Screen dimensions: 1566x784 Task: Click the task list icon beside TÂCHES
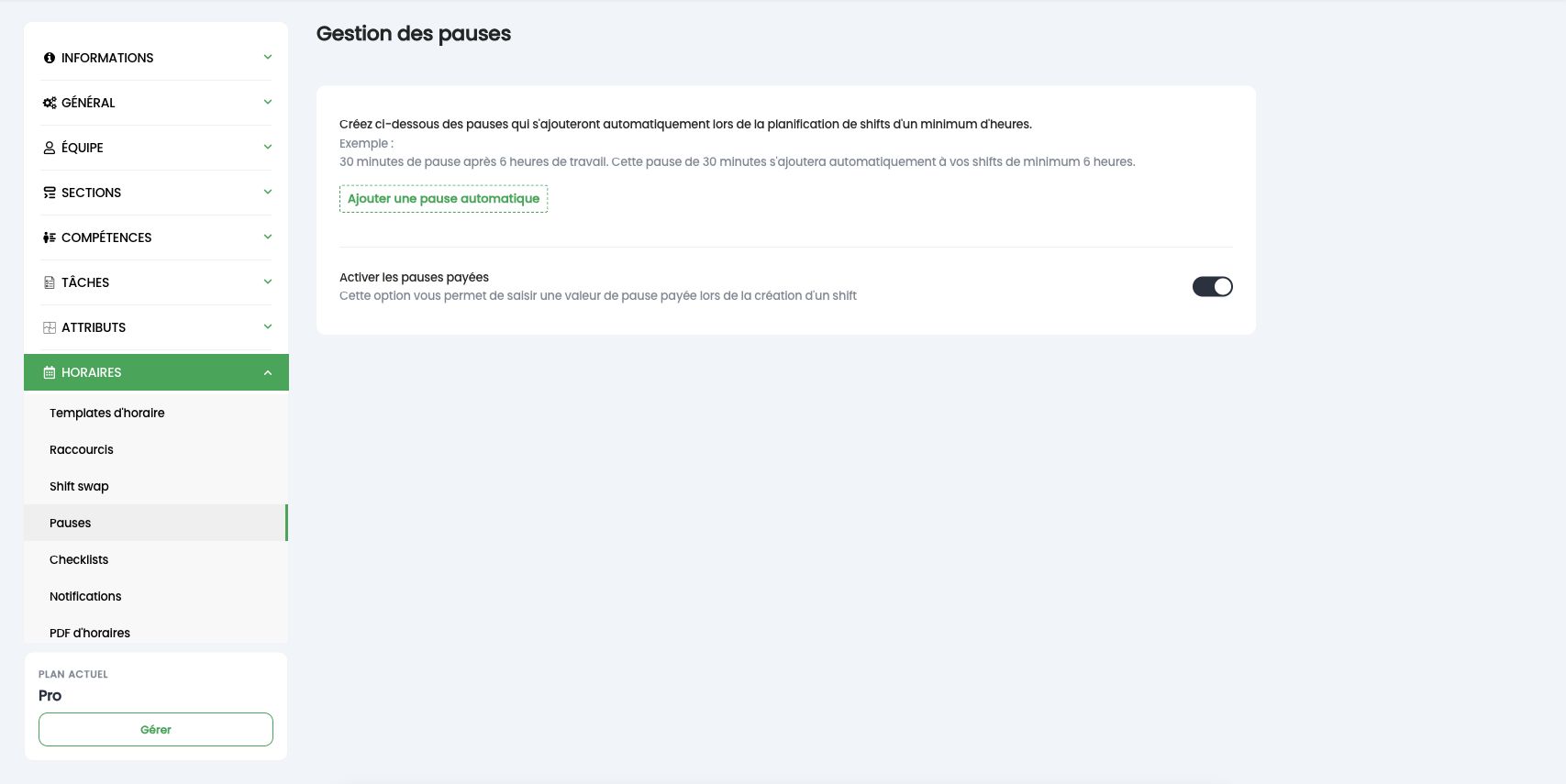click(x=50, y=282)
